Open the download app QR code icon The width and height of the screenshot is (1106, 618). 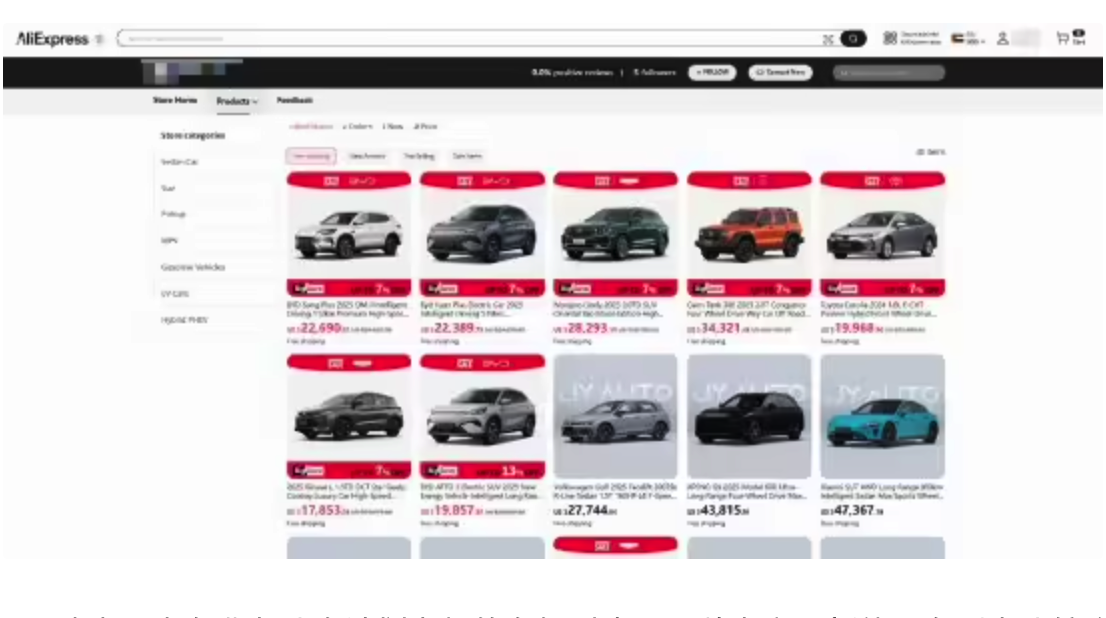click(x=890, y=38)
